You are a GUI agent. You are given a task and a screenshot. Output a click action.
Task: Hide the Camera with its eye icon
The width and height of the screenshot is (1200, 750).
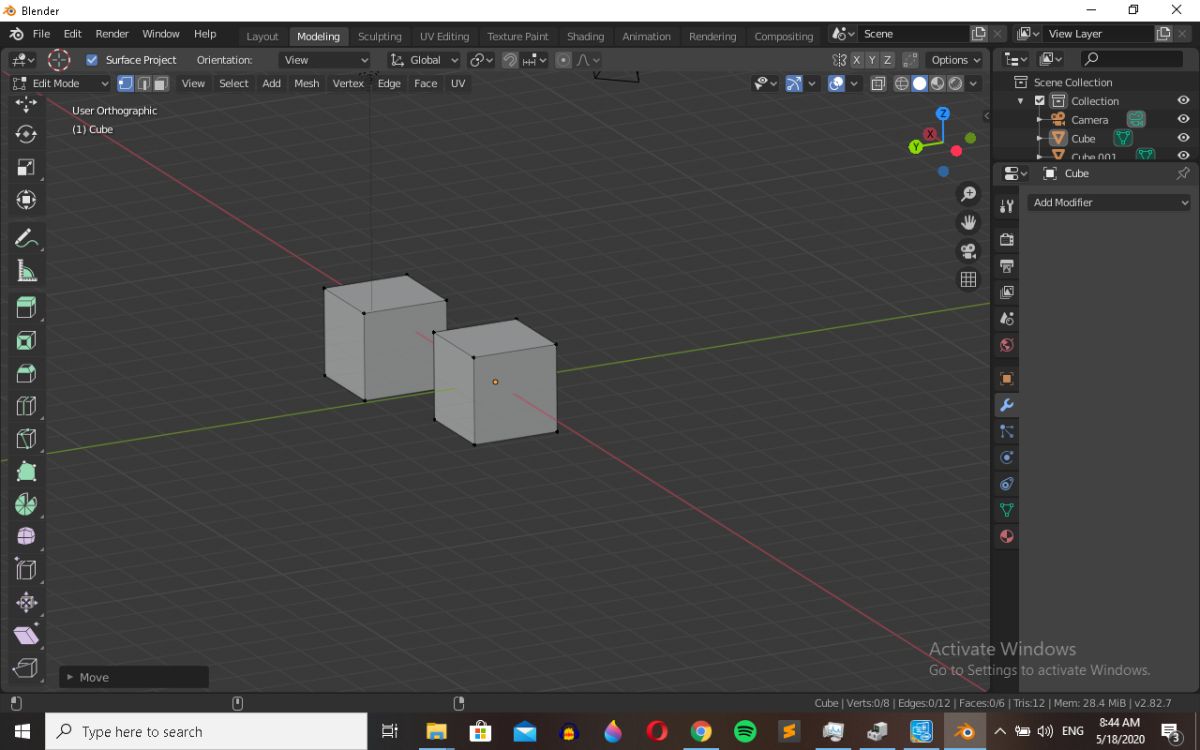click(x=1183, y=120)
